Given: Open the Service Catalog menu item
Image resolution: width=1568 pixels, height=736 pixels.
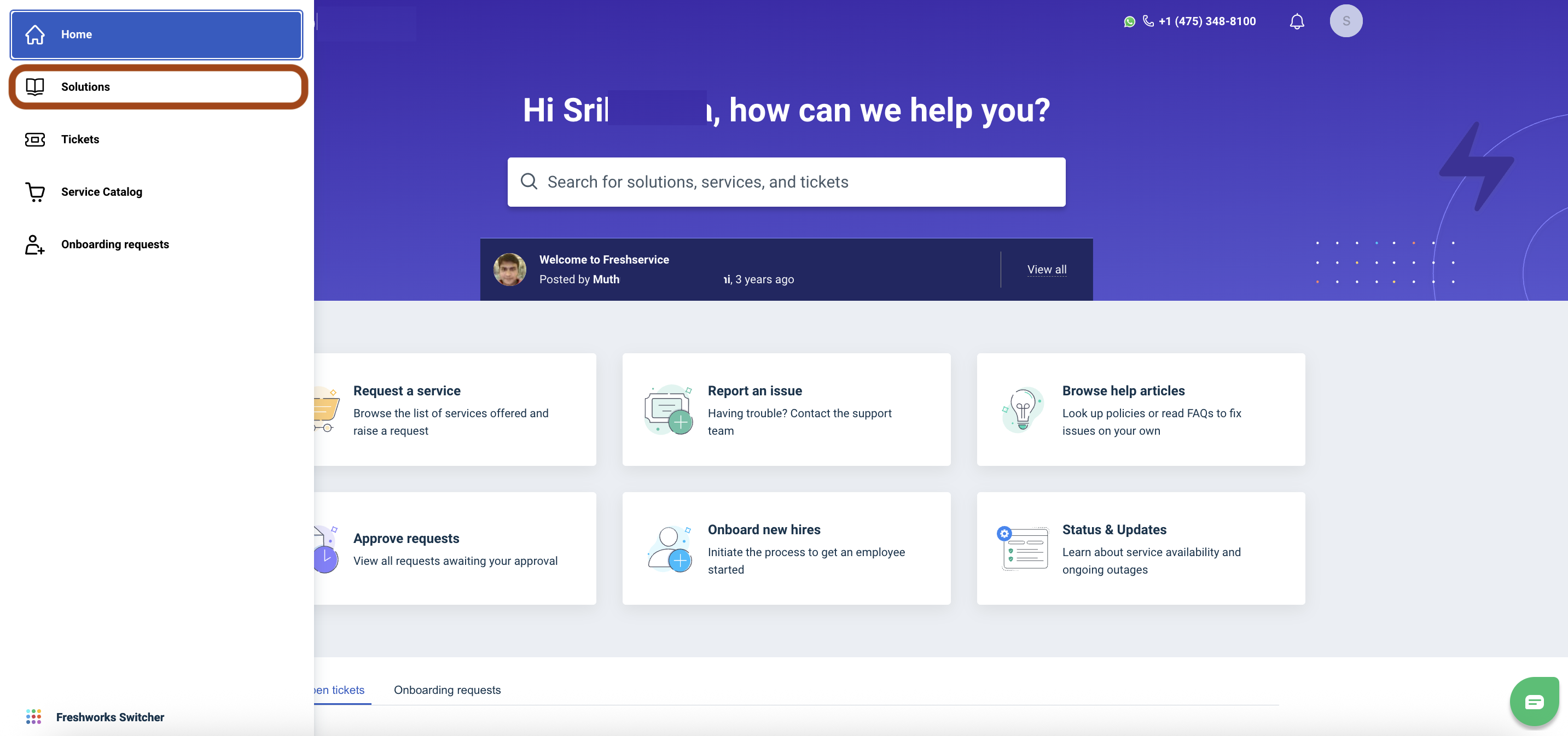Looking at the screenshot, I should (101, 191).
